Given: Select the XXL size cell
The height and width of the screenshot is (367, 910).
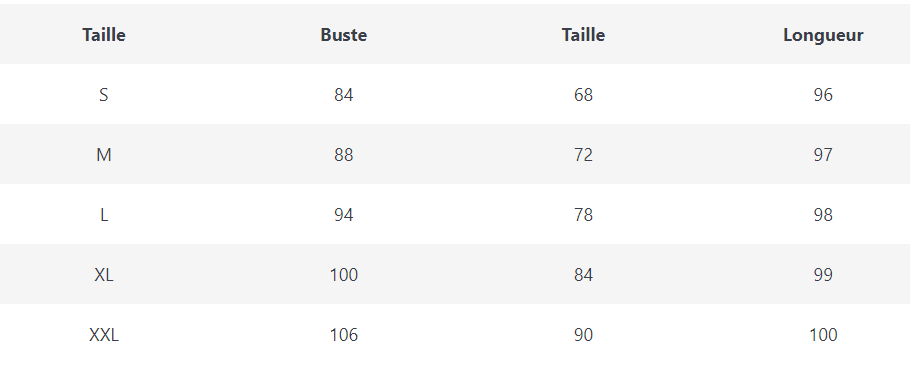Looking at the screenshot, I should [104, 335].
